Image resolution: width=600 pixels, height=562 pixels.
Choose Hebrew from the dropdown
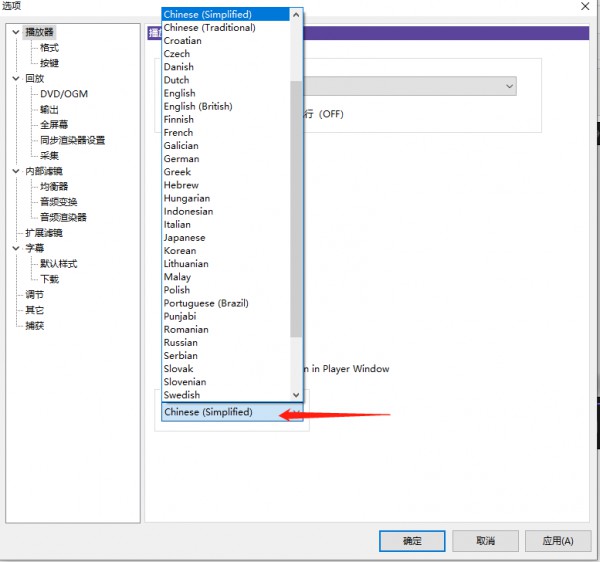coord(226,185)
